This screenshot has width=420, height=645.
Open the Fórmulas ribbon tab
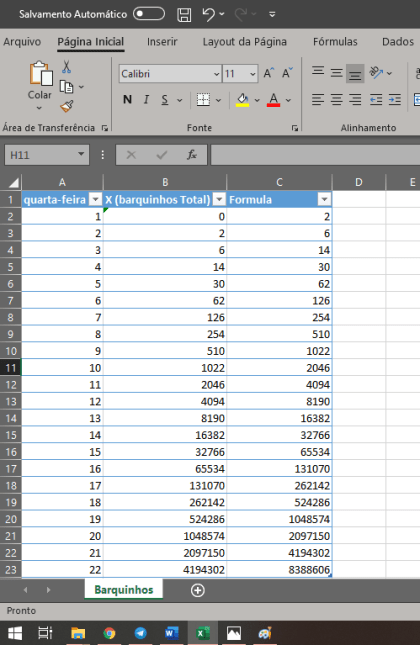tap(335, 42)
